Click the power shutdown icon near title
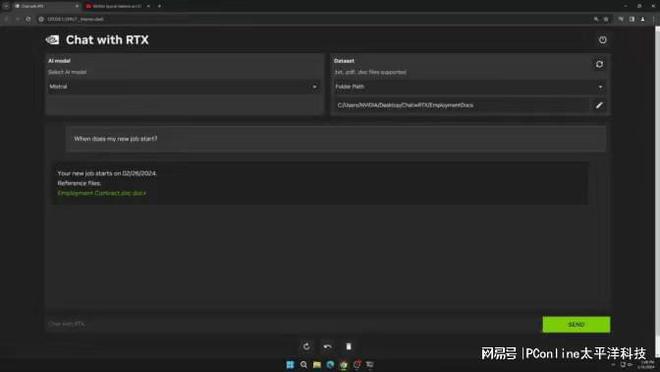 [x=602, y=40]
